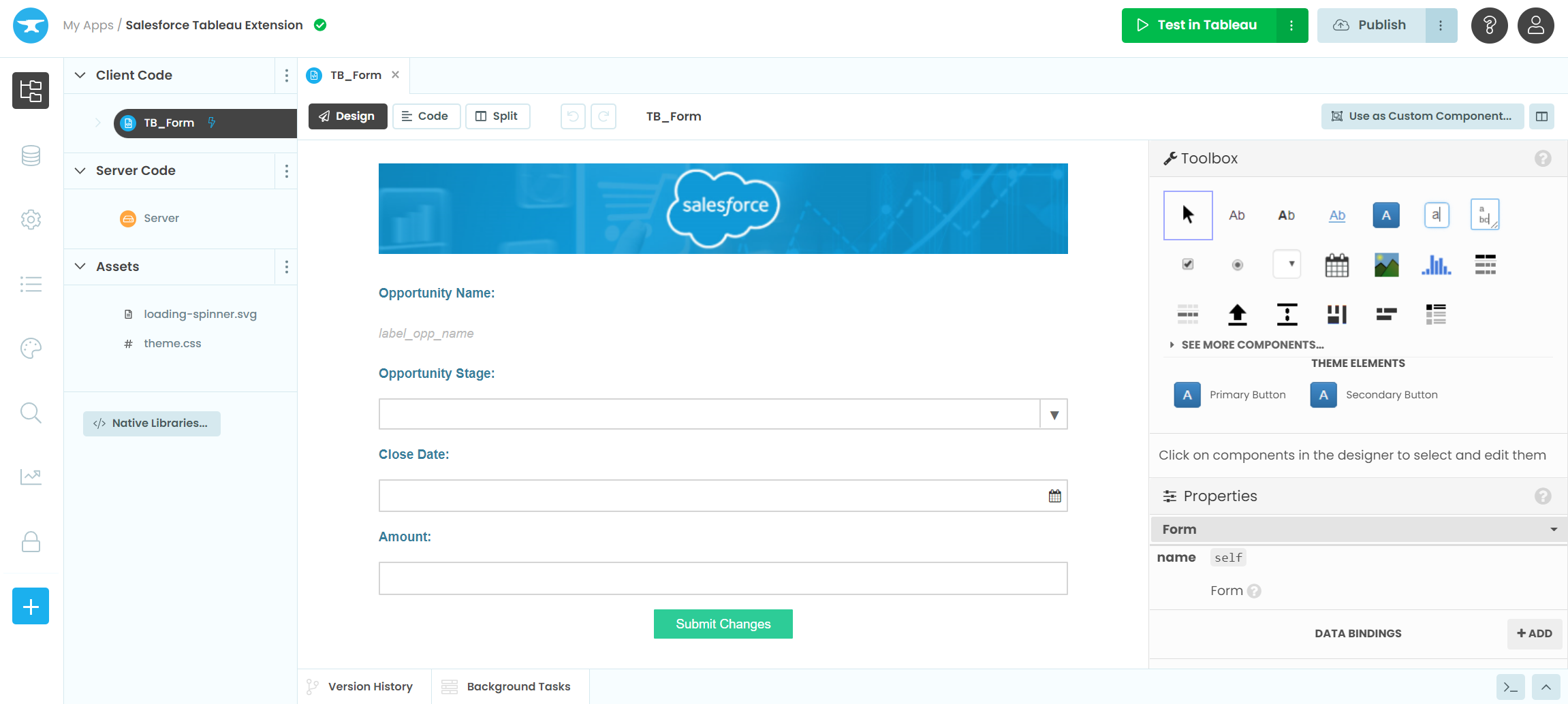This screenshot has height=704, width=1568.
Task: Choose the Image component from the Toolbox
Action: point(1386,264)
